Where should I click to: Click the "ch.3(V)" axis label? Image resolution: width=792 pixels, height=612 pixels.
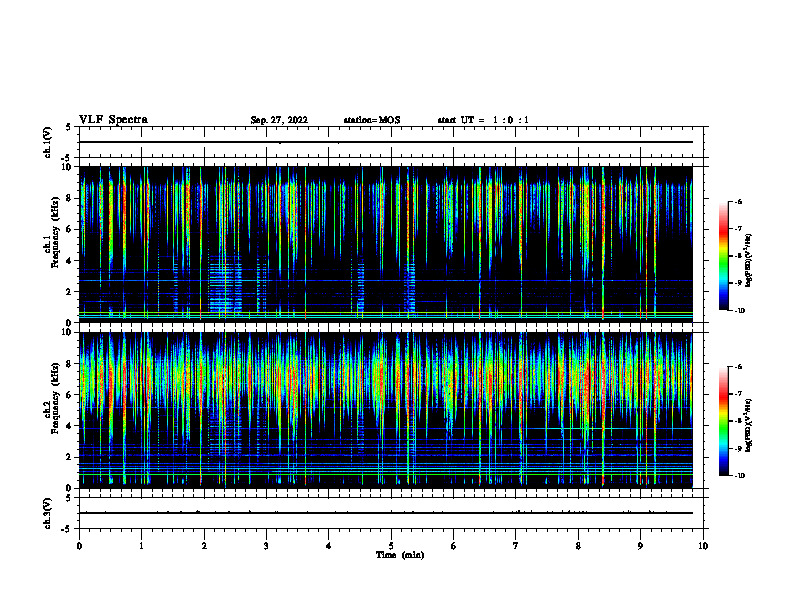47,513
